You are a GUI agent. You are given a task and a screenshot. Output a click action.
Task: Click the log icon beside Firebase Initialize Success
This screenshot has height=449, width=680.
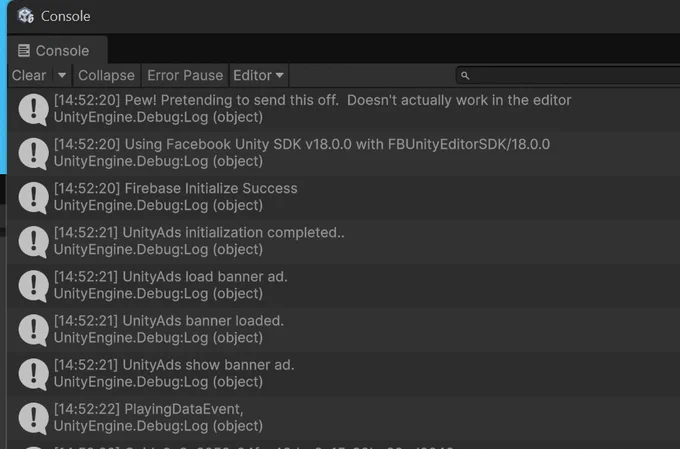click(33, 198)
